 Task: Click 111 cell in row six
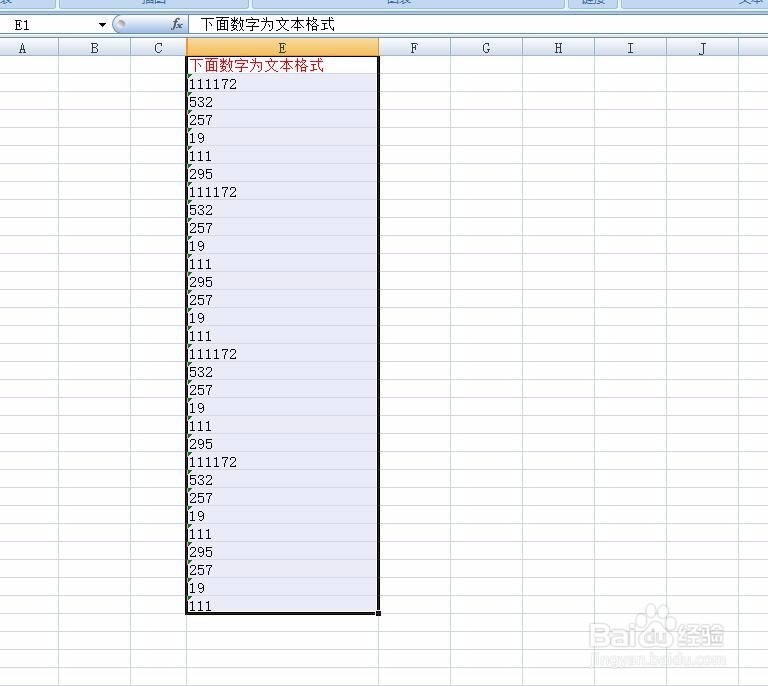[283, 155]
